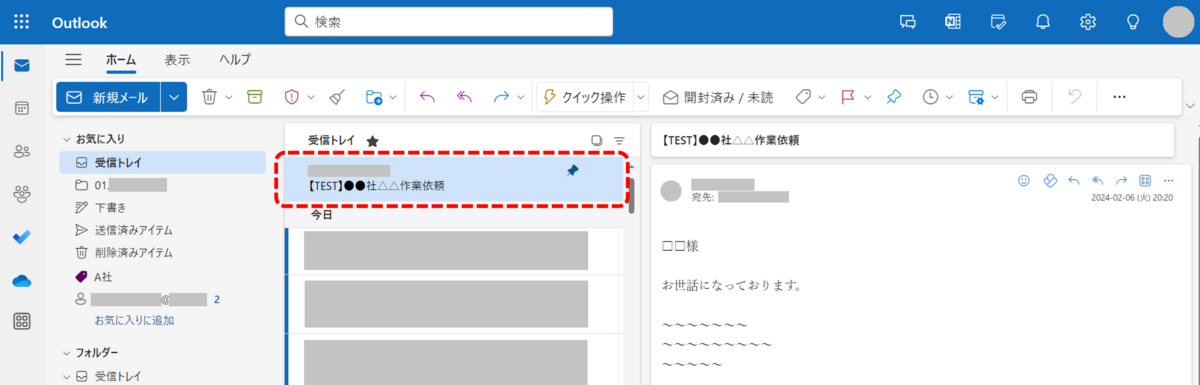This screenshot has height=385, width=1200.
Task: Flag the message with the red flag
Action: (x=847, y=97)
